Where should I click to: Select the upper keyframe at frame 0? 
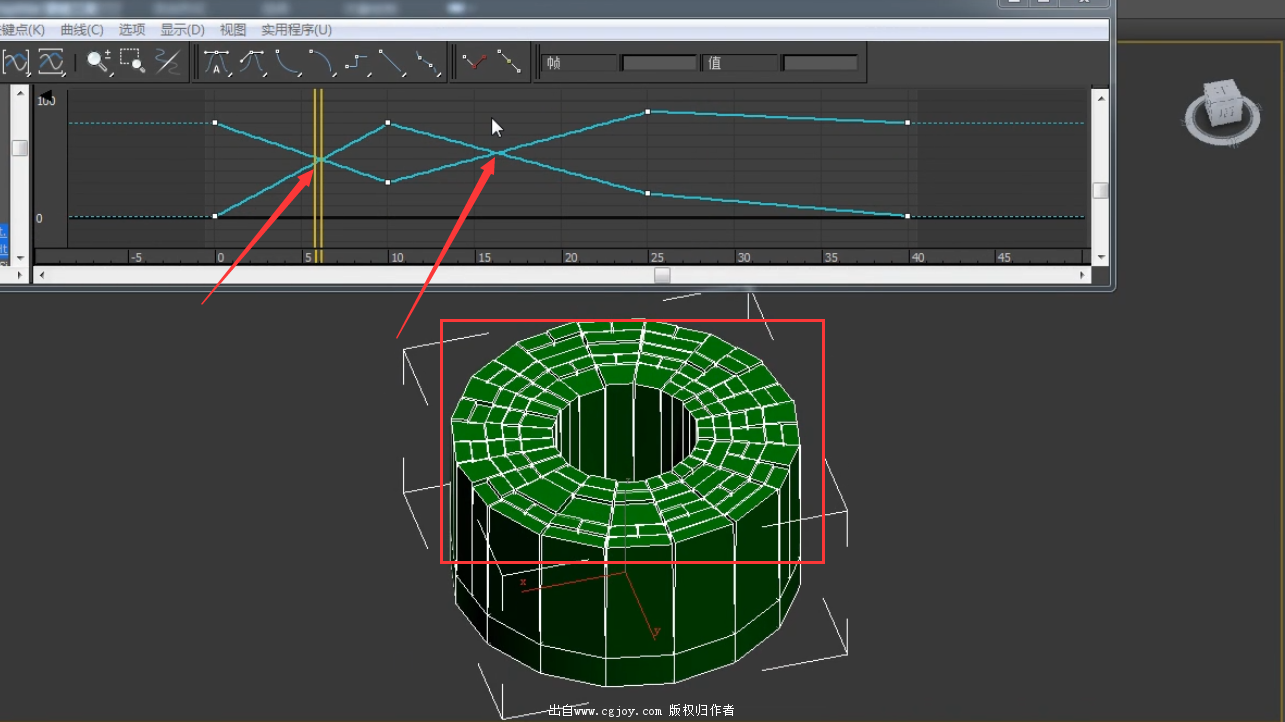coord(215,123)
